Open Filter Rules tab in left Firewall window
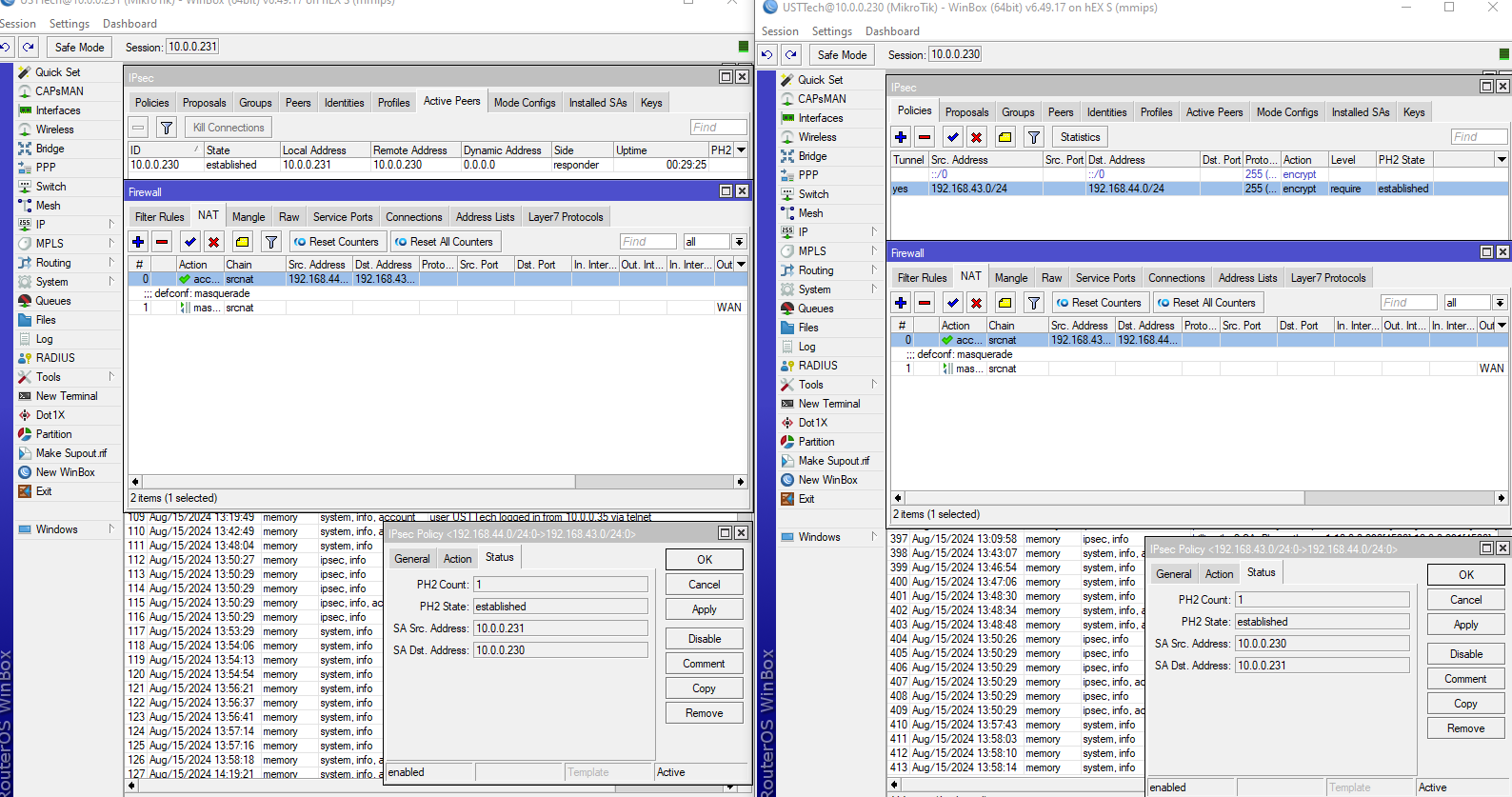This screenshot has height=797, width=1512. (x=159, y=217)
